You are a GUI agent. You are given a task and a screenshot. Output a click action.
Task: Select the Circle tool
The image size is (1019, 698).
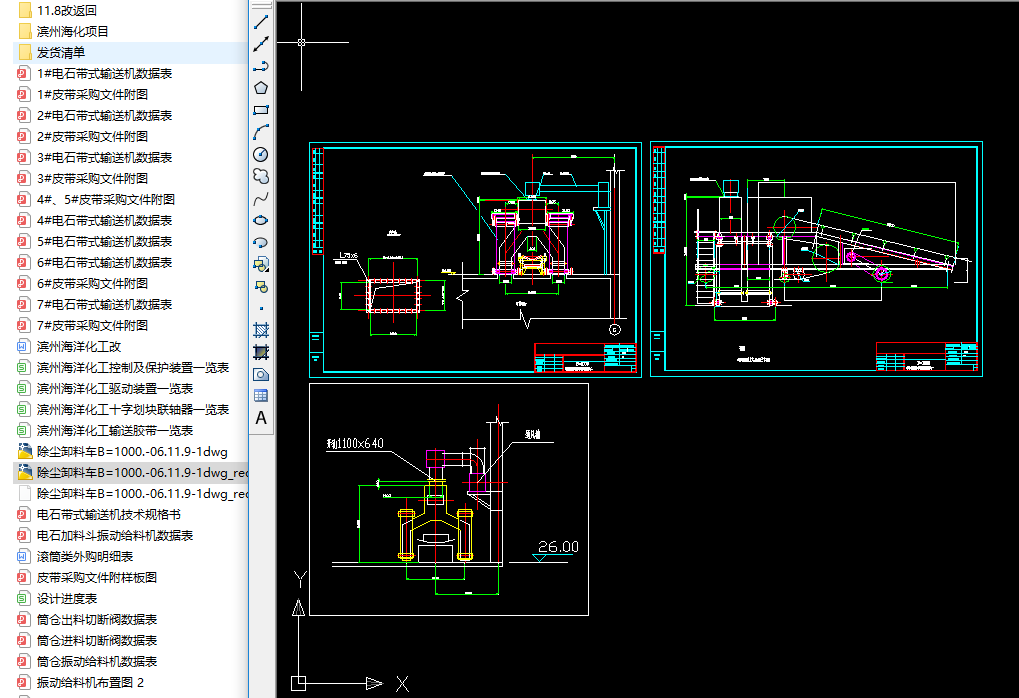[261, 154]
